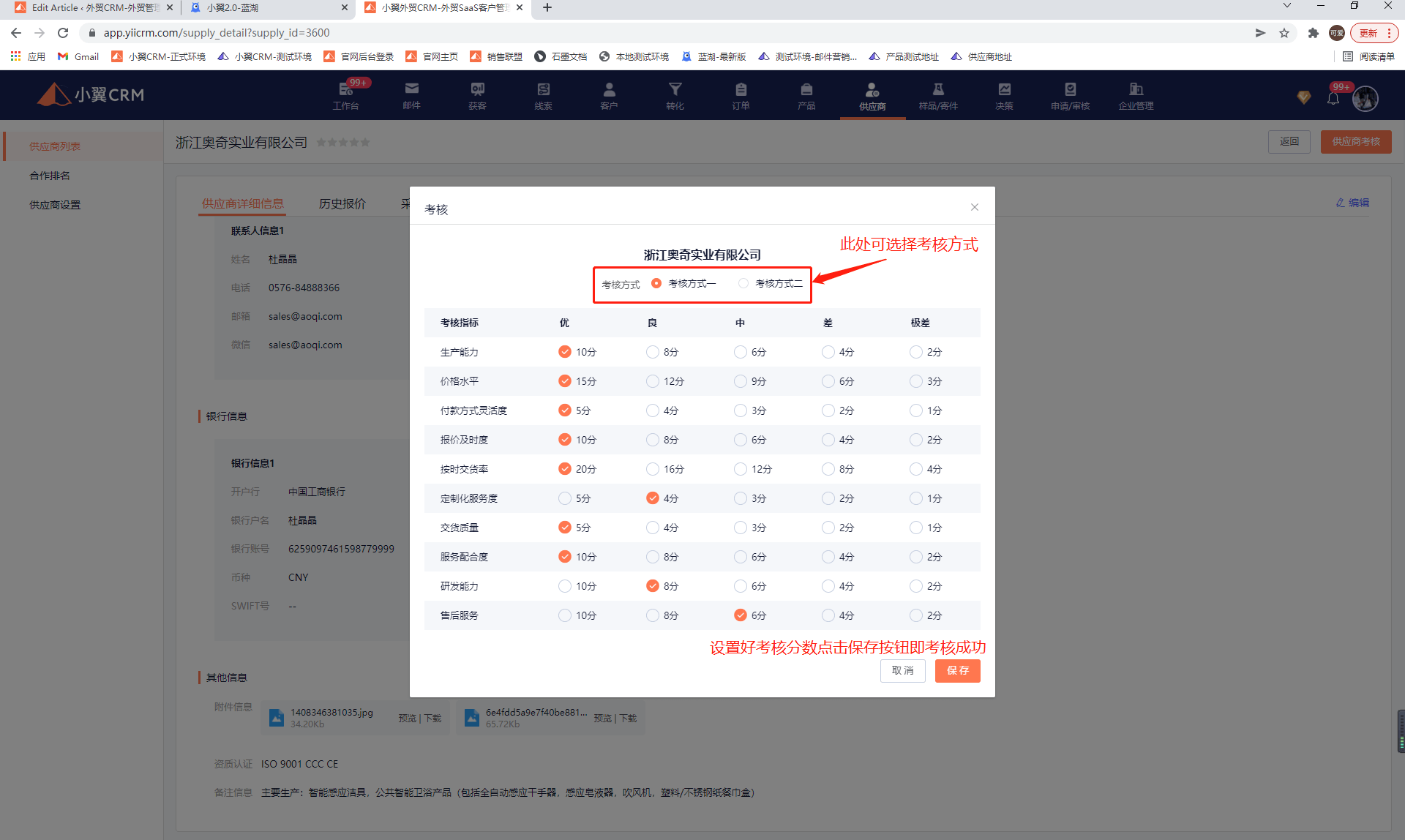
Task: Switch to 历史报价 tab
Action: click(x=342, y=203)
